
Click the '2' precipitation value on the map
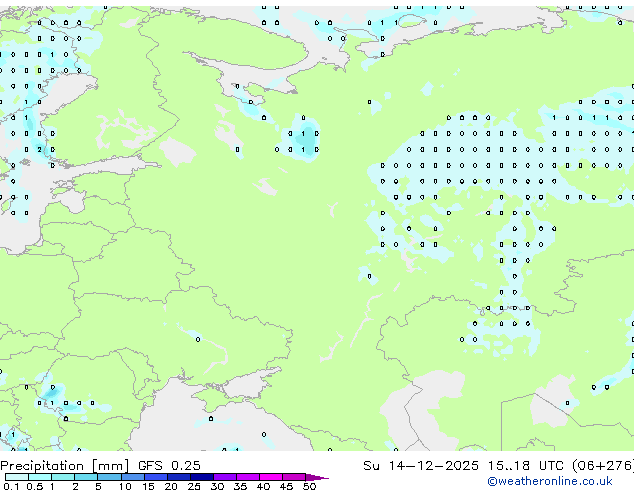pyautogui.click(x=39, y=150)
